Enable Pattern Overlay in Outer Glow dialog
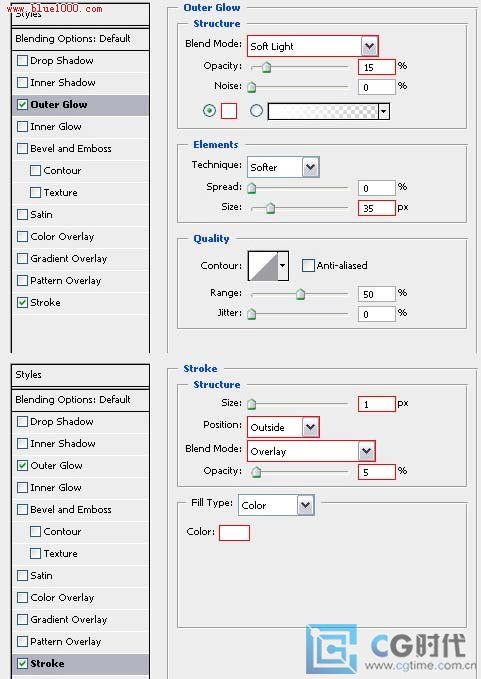Image resolution: width=481 pixels, height=679 pixels. click(x=22, y=281)
